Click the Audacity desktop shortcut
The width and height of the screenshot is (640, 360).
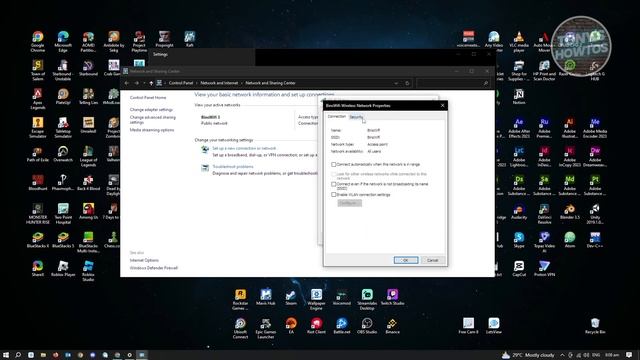point(519,211)
